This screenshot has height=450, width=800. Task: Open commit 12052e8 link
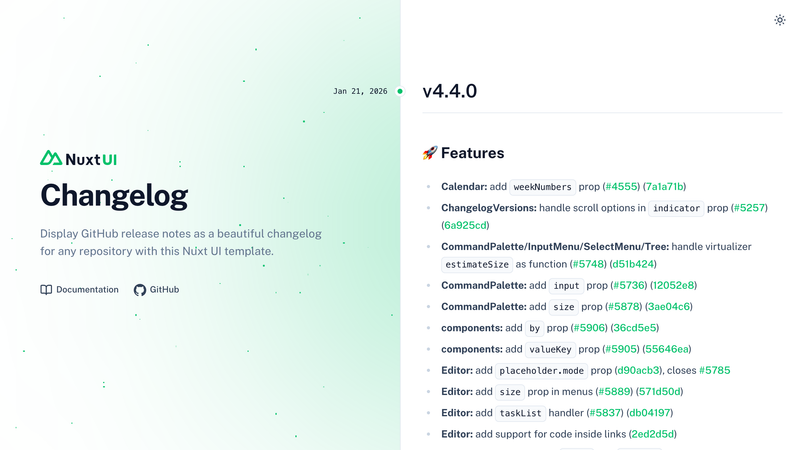pyautogui.click(x=673, y=286)
